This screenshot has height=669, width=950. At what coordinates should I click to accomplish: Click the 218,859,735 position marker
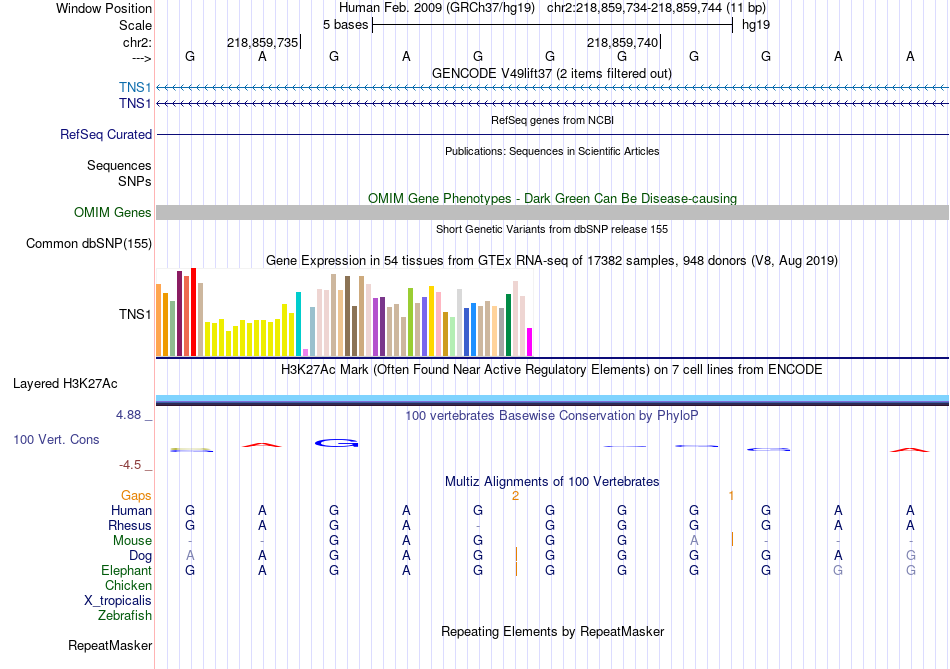pos(263,42)
